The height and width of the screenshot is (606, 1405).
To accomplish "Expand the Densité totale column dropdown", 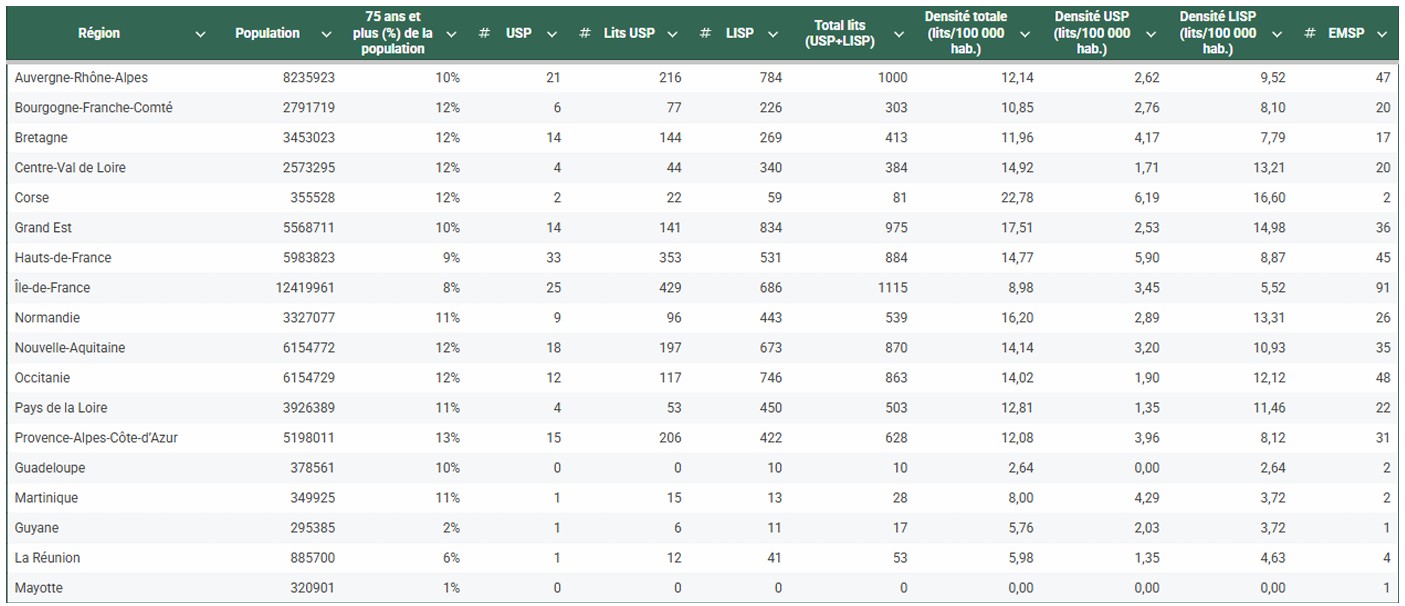I will click(1024, 34).
